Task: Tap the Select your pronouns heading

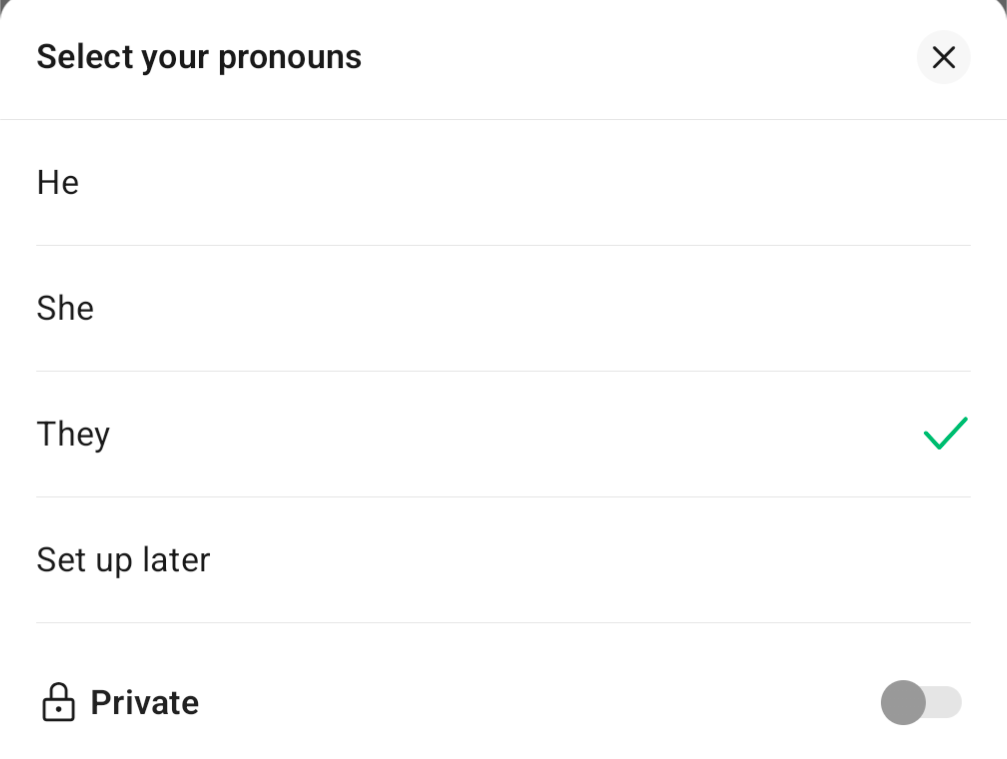Action: pyautogui.click(x=199, y=57)
